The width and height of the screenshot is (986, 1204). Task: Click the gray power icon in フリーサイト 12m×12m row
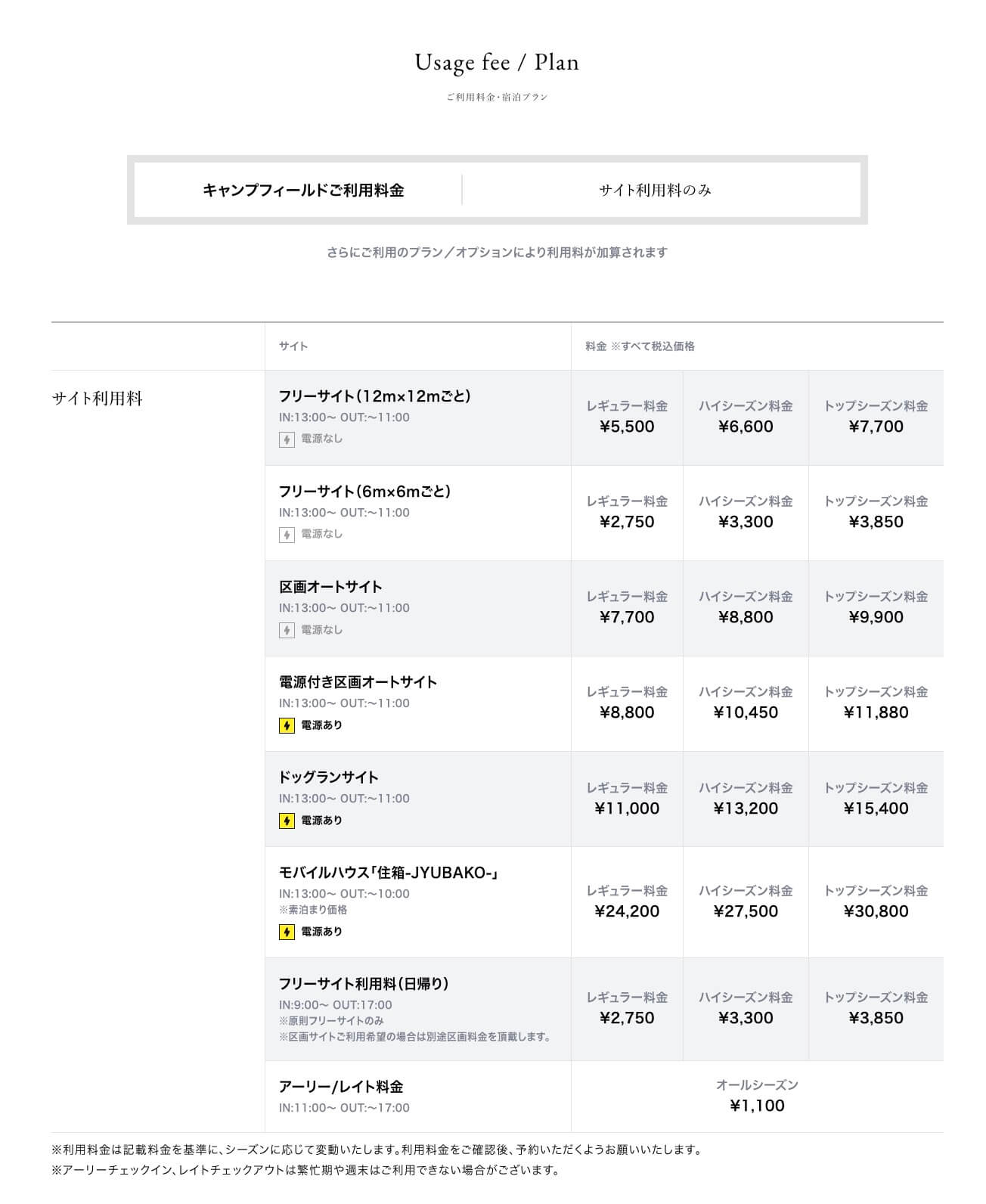pyautogui.click(x=287, y=439)
